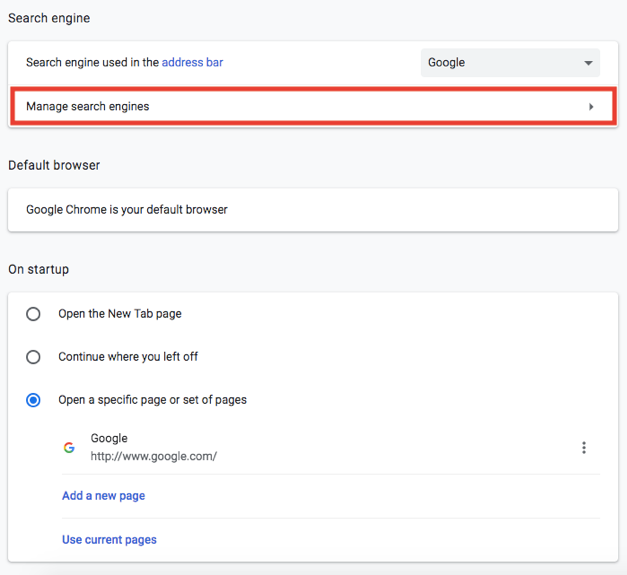The image size is (627, 575).
Task: Click the arrow icon beside Manage search engines
Action: 591,107
